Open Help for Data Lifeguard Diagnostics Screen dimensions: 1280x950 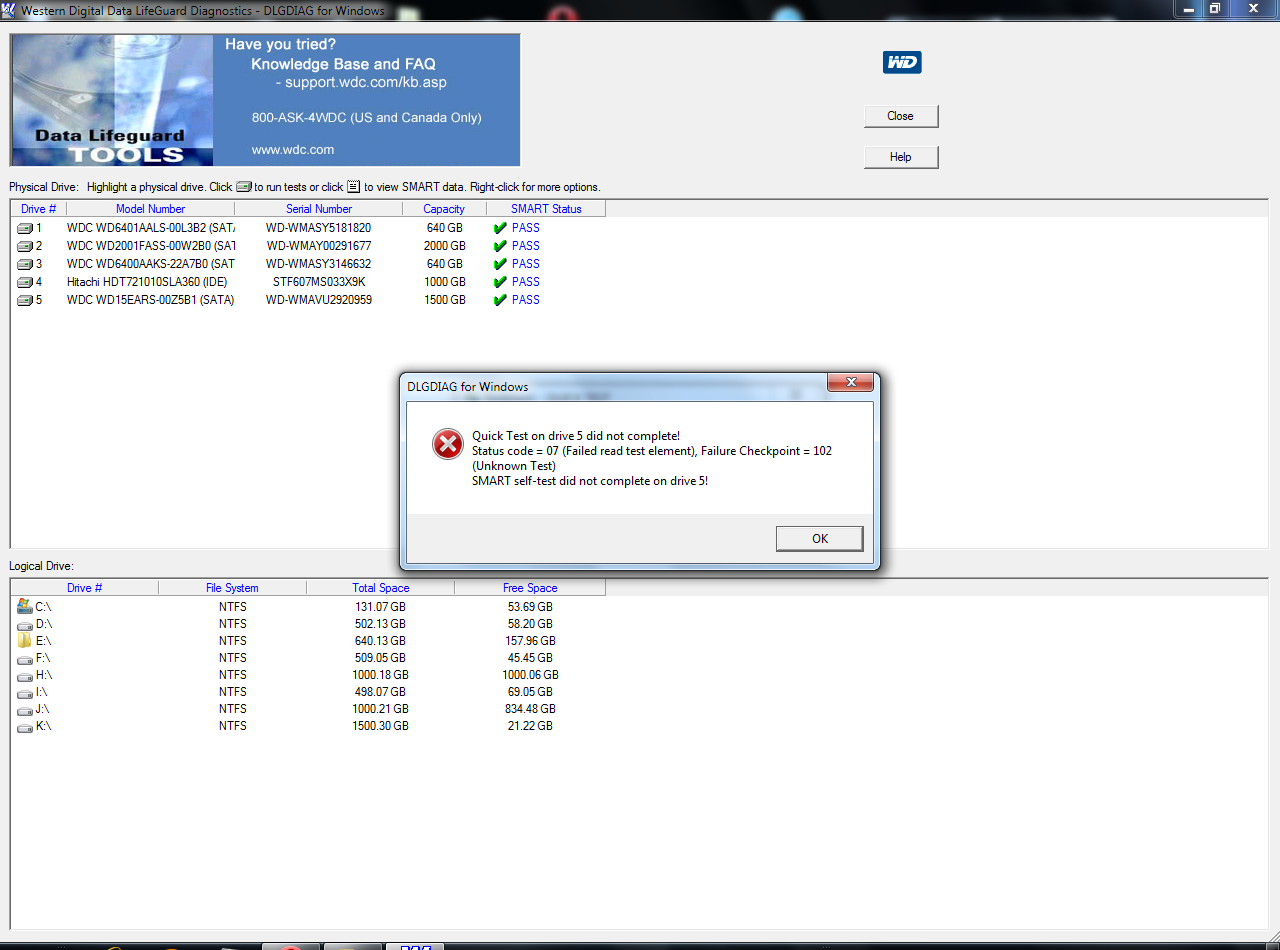coord(900,157)
